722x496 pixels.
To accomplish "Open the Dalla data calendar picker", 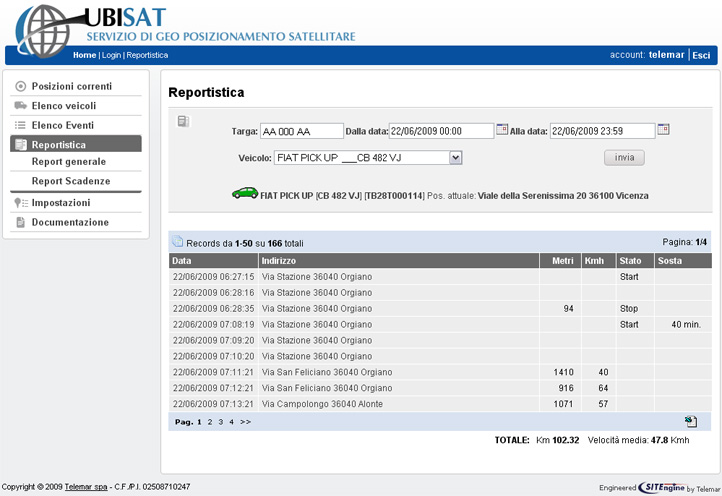I will [502, 129].
